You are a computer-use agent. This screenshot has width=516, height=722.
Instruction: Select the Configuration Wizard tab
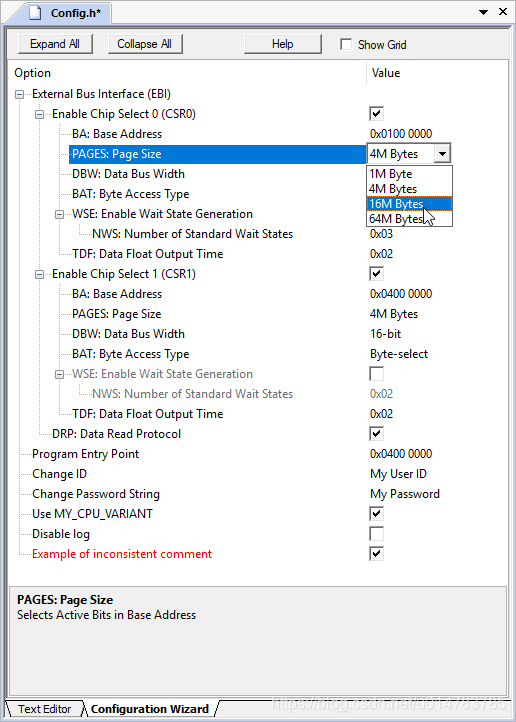click(150, 709)
